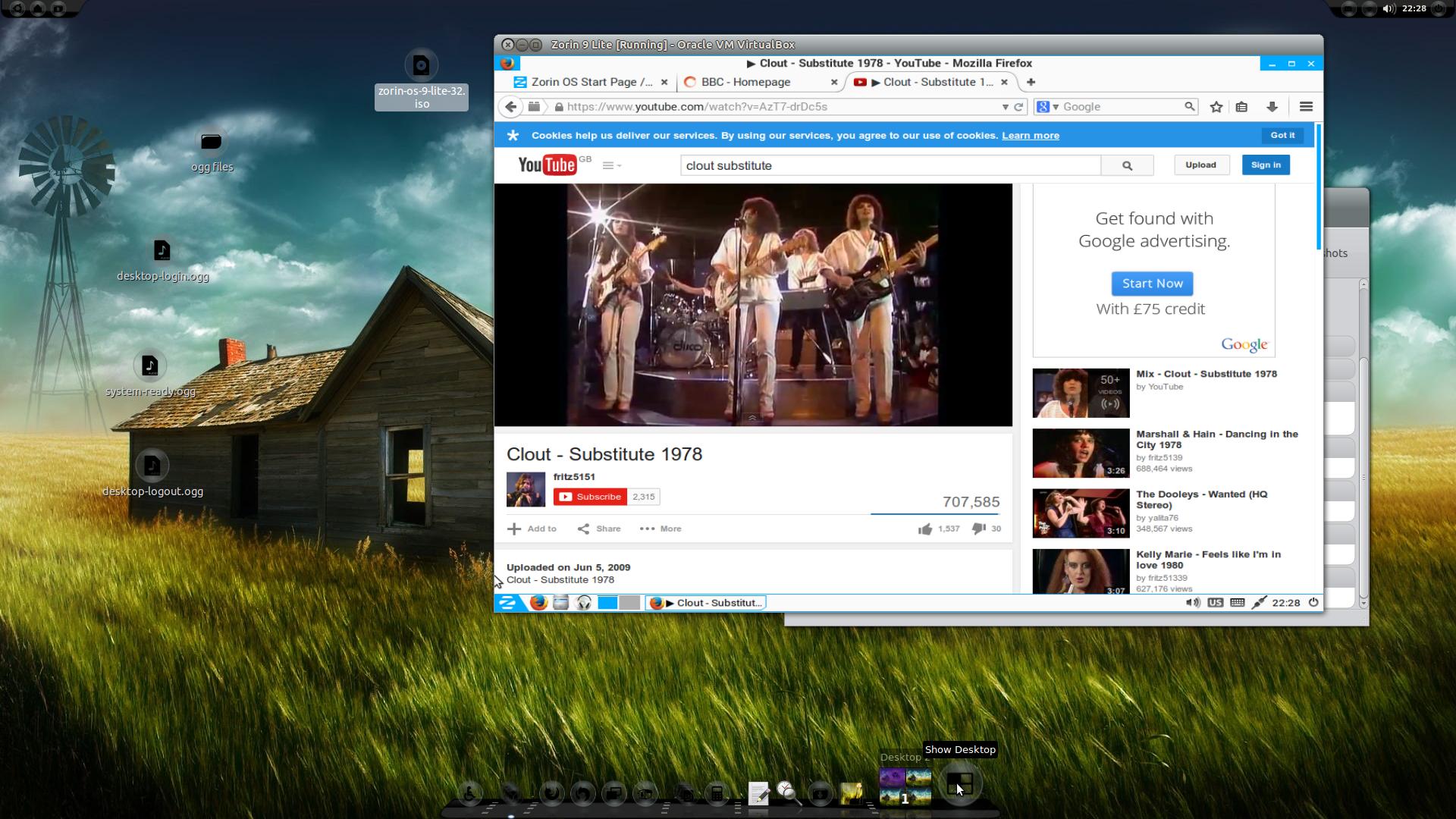
Task: Like video with thumbs up icon
Action: [x=925, y=529]
